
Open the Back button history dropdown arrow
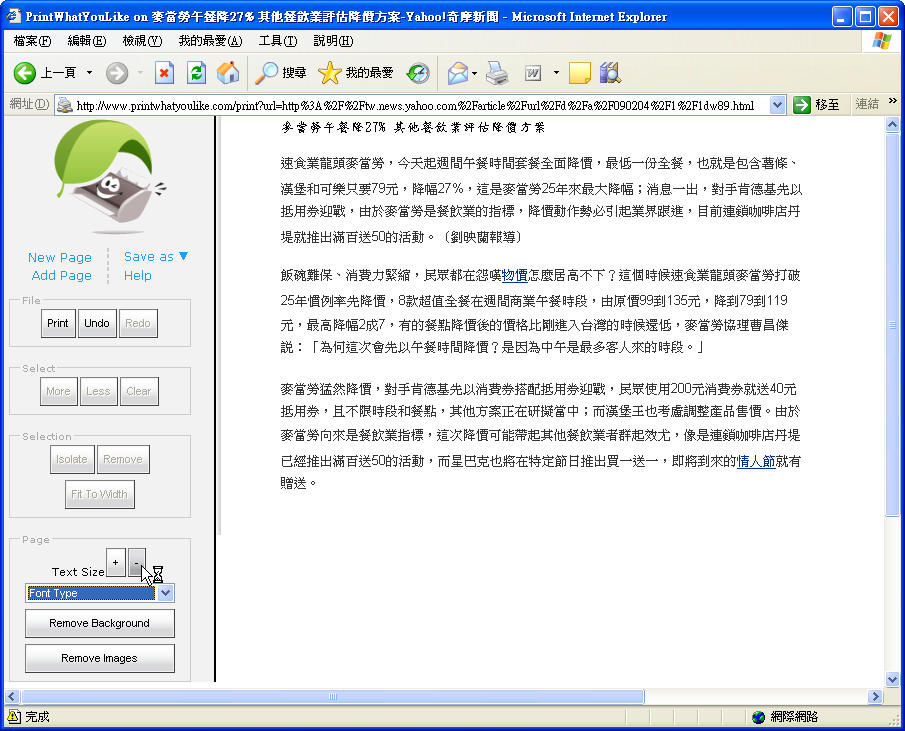[89, 73]
